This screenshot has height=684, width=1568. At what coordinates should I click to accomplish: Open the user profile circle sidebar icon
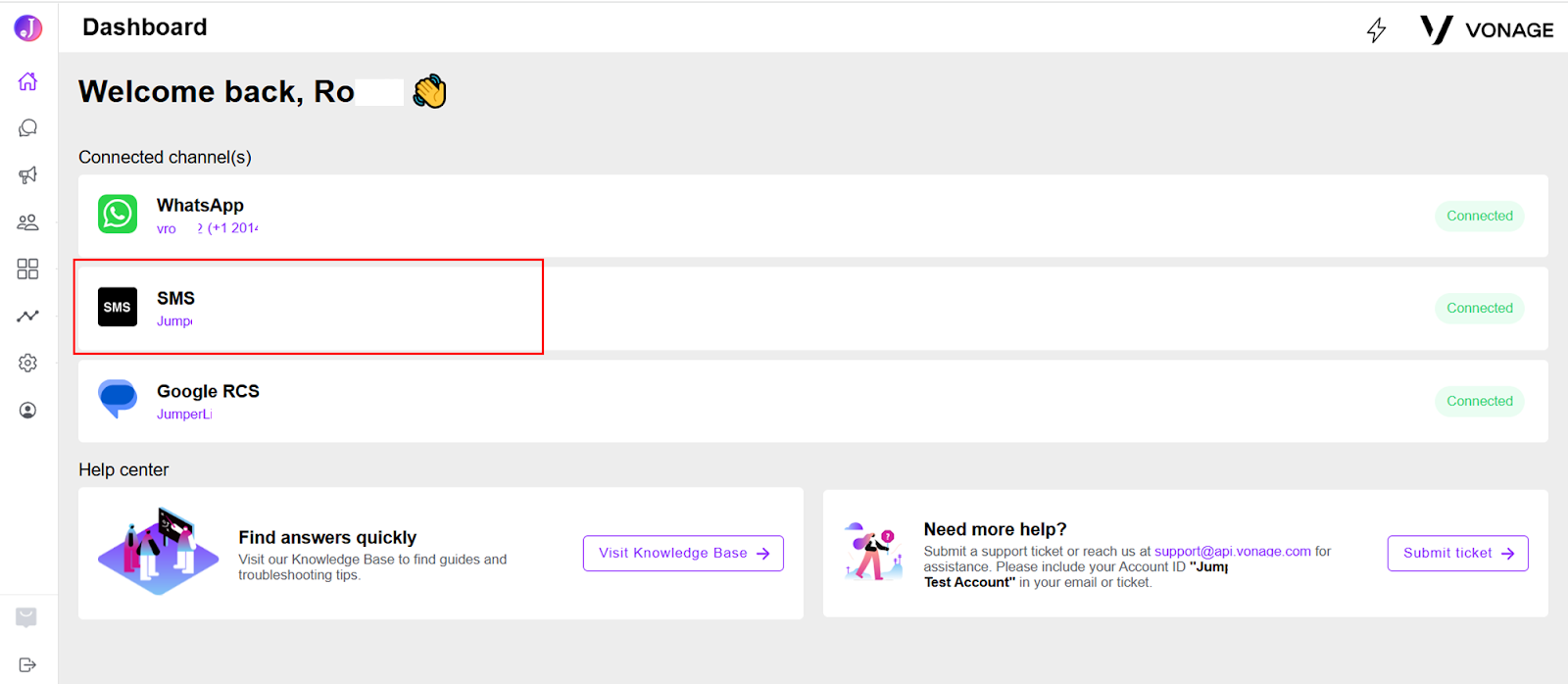pos(27,410)
